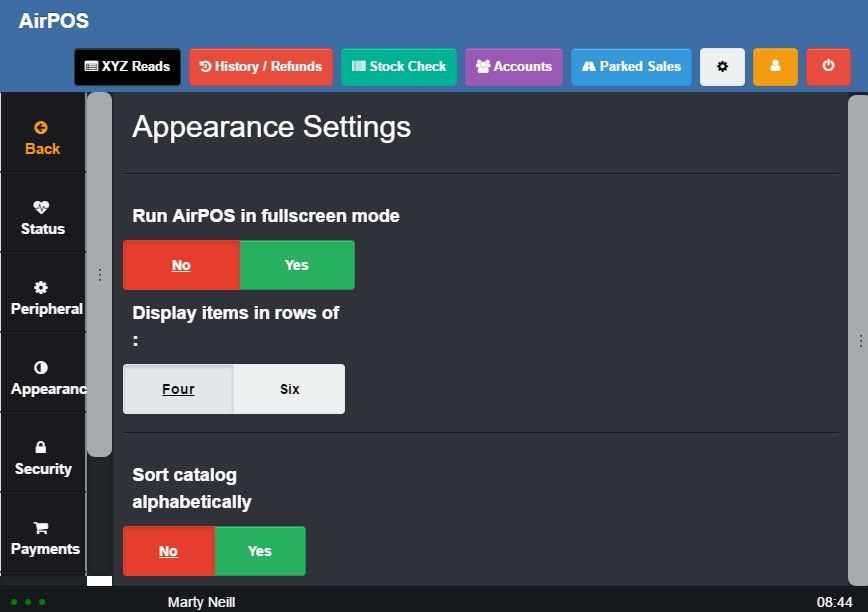Click the people icon on Accounts

(x=483, y=67)
